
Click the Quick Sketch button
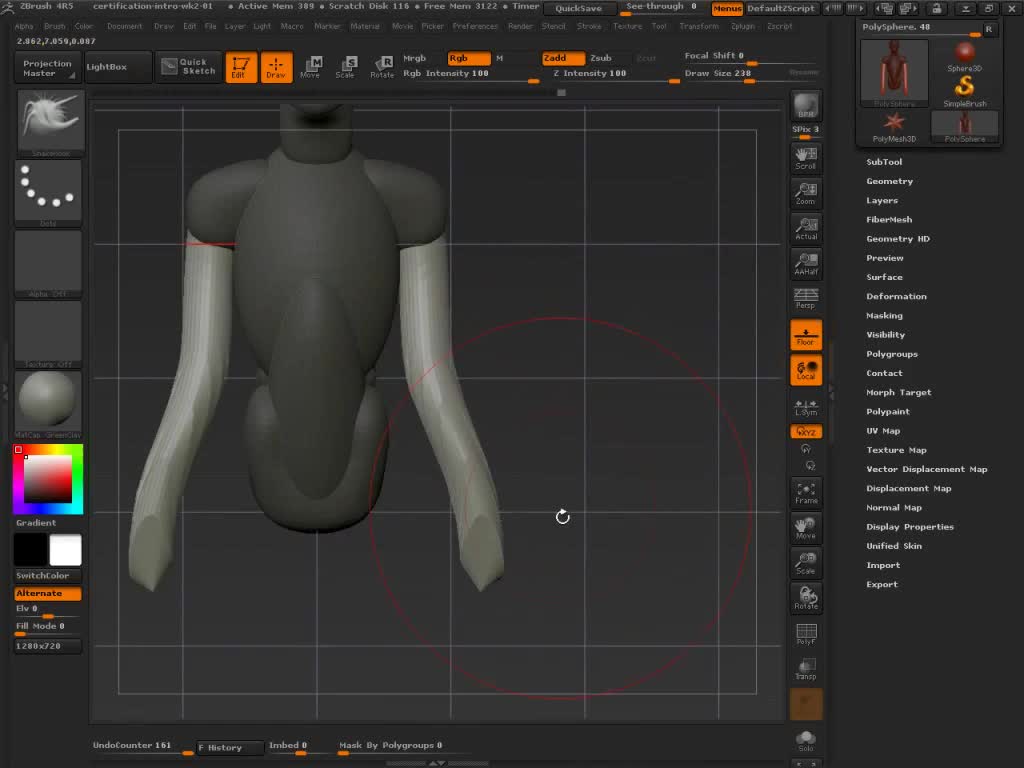coord(189,67)
